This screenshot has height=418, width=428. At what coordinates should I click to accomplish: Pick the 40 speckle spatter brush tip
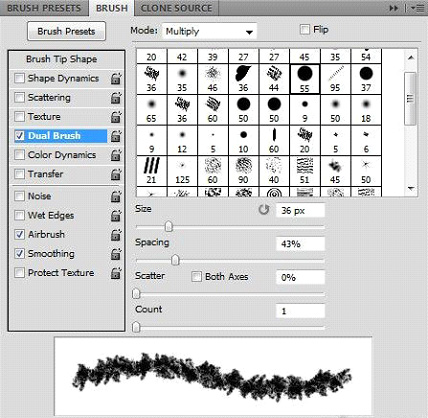click(274, 171)
